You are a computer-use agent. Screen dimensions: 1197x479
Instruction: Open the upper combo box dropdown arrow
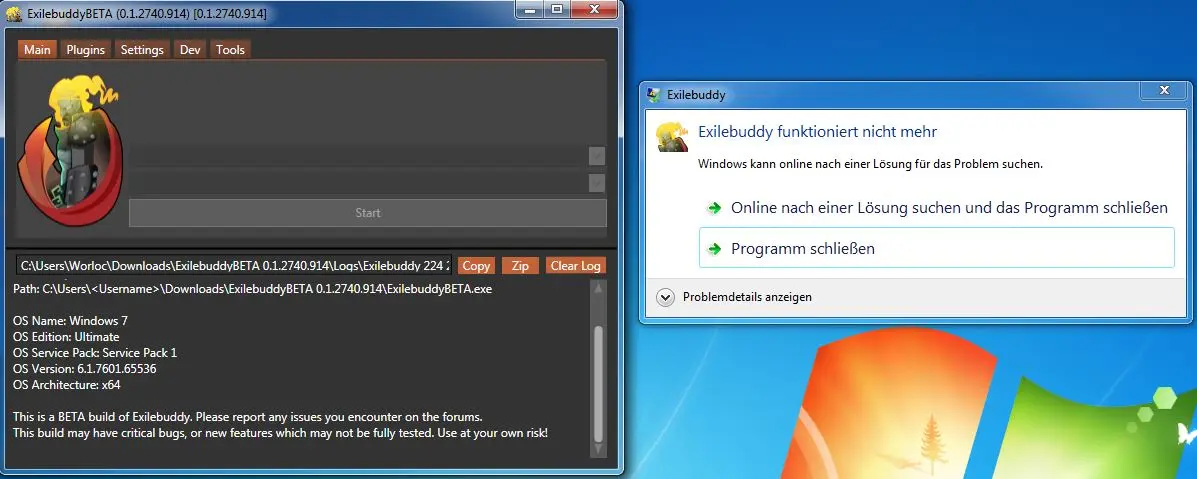(597, 156)
